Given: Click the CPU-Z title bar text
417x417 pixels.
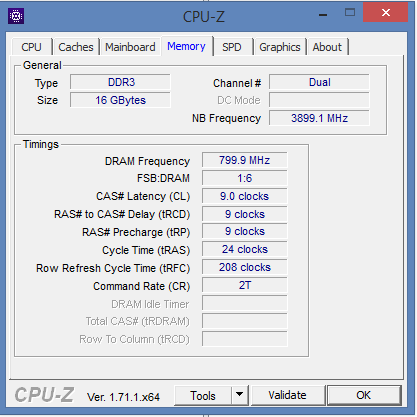Looking at the screenshot, I should point(204,17).
